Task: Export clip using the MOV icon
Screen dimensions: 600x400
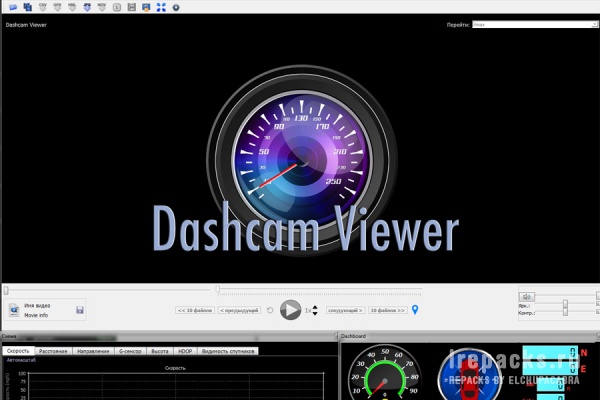Action: pos(102,7)
